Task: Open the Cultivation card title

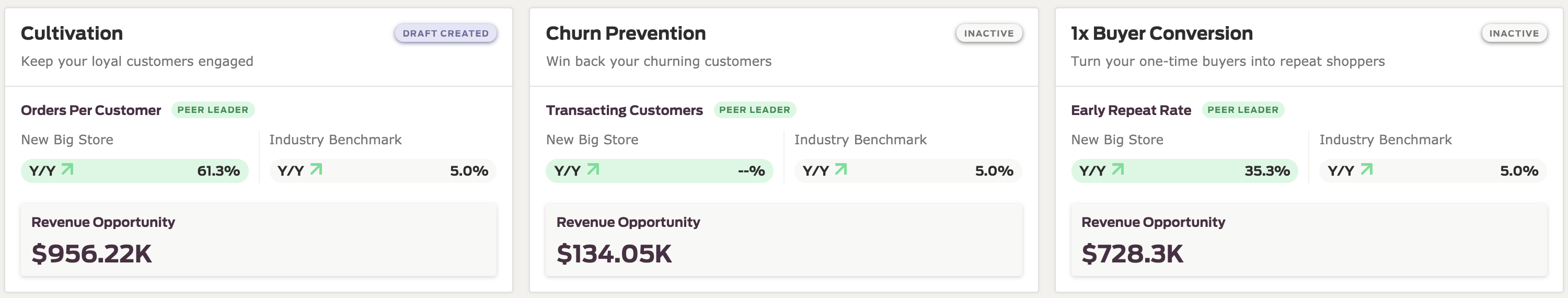Action: point(72,33)
